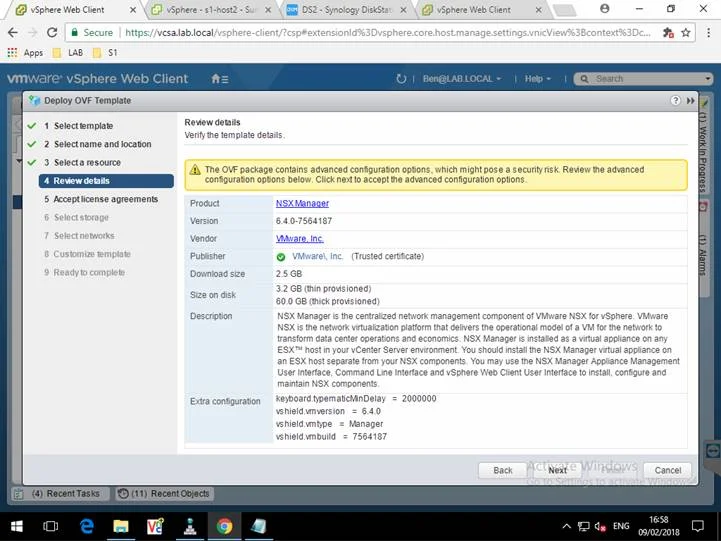Switch to the DS2 Synology DiskStation tab
This screenshot has width=721, height=541.
[x=347, y=9]
